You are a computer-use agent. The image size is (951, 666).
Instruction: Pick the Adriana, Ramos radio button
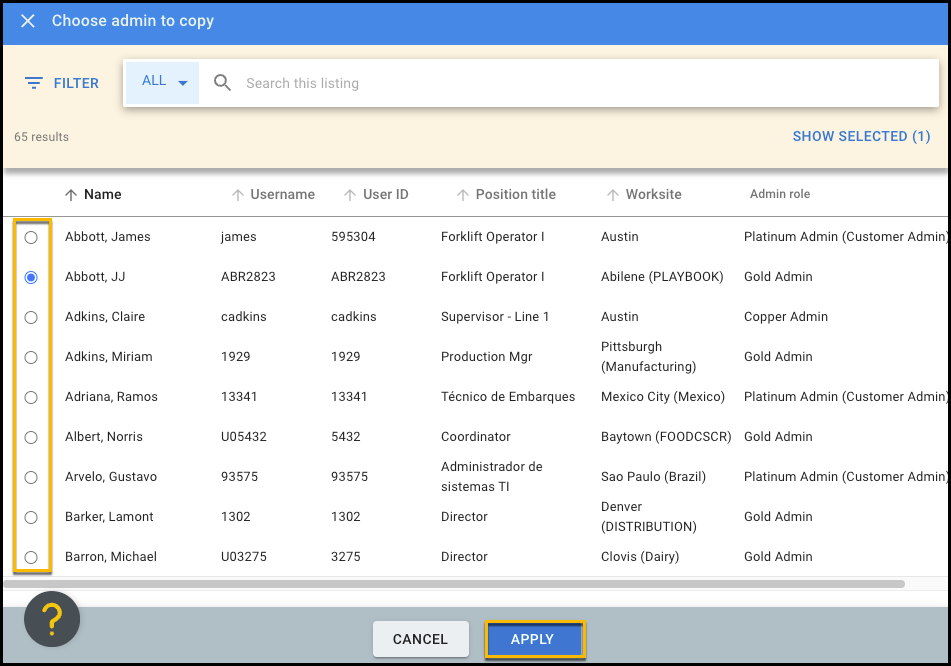(31, 397)
